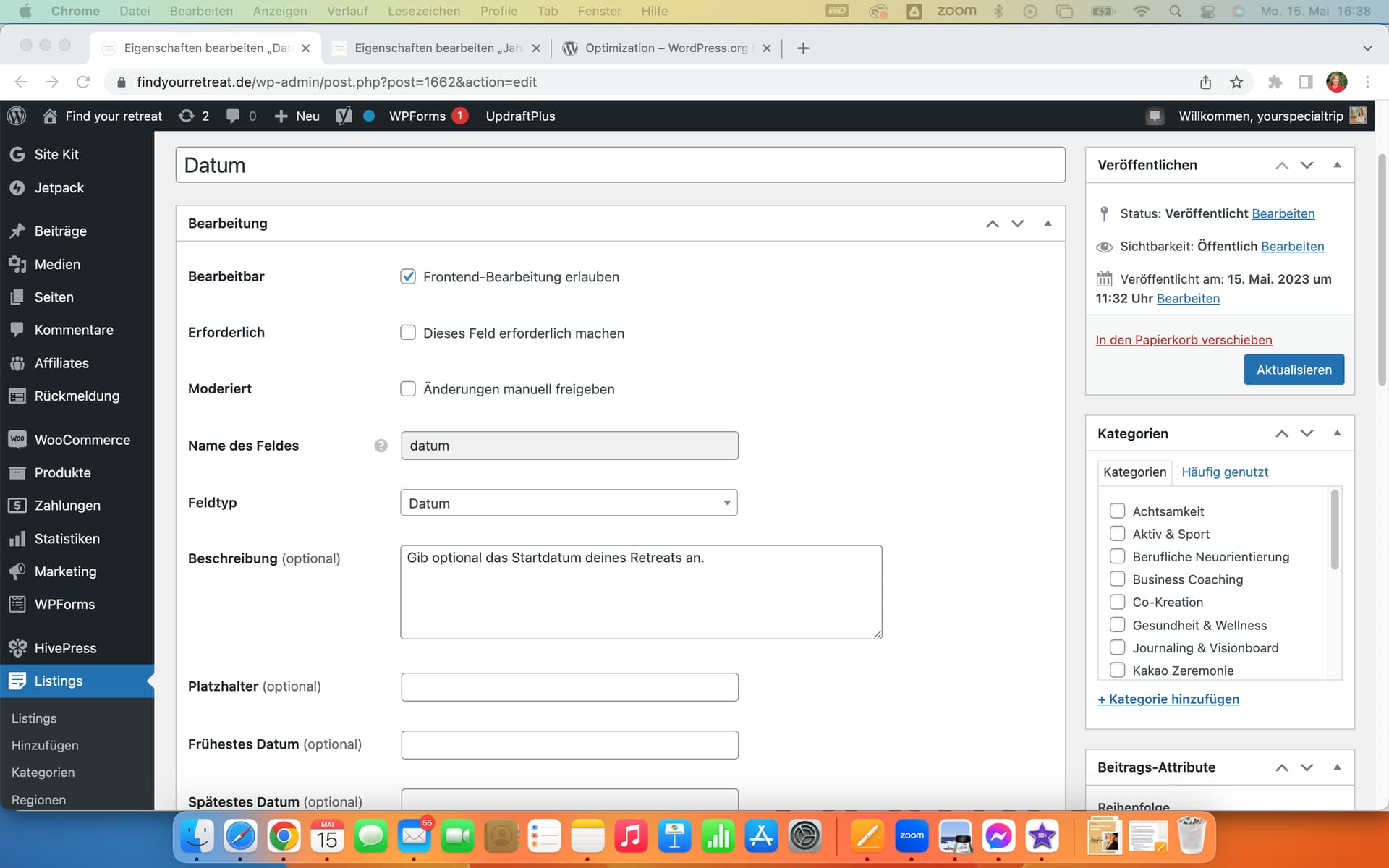This screenshot has width=1389, height=868.
Task: Uncheck Frontend-Bearbeitung erlauben
Action: click(x=408, y=276)
